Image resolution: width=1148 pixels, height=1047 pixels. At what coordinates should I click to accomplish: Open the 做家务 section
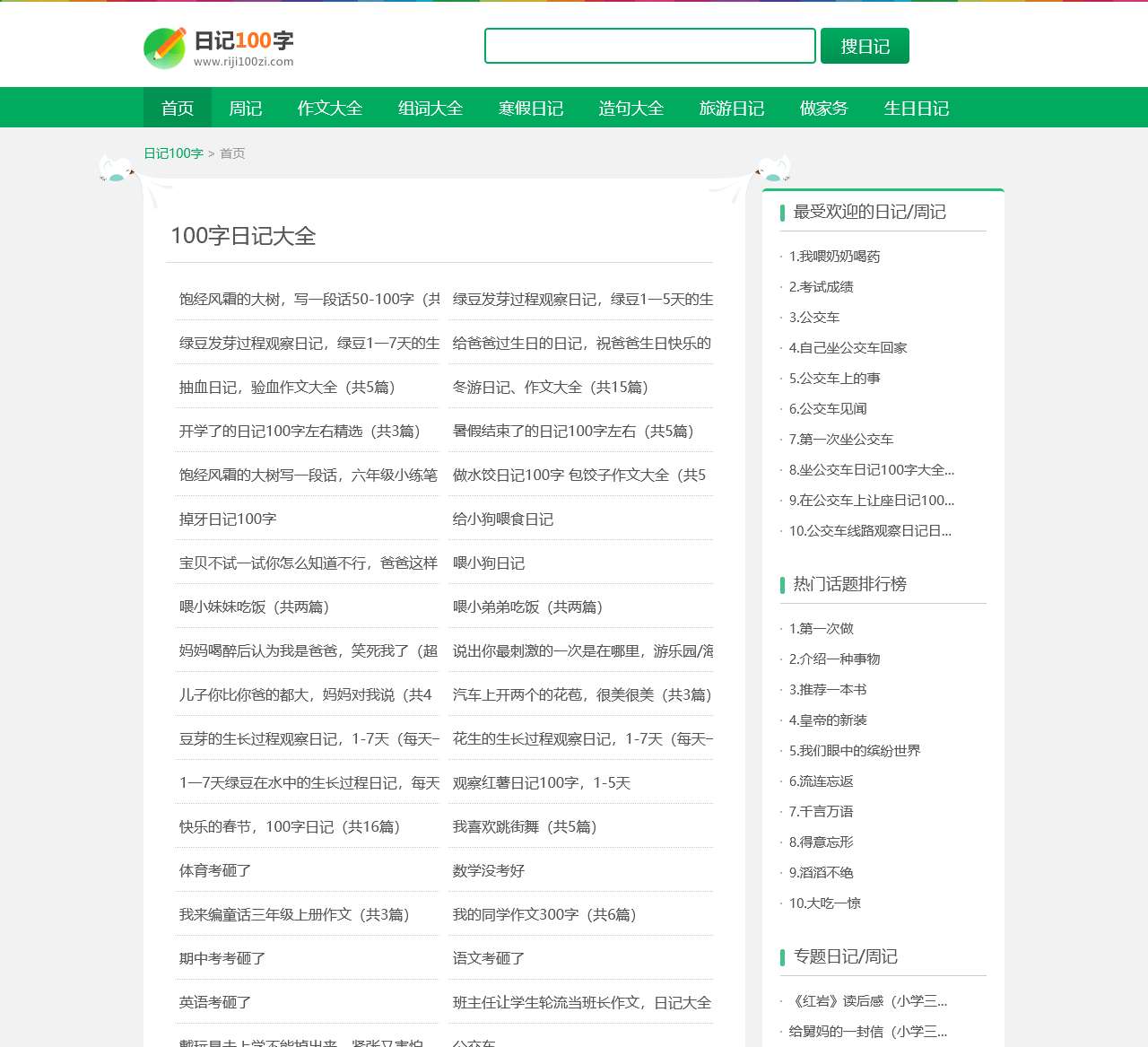click(823, 108)
